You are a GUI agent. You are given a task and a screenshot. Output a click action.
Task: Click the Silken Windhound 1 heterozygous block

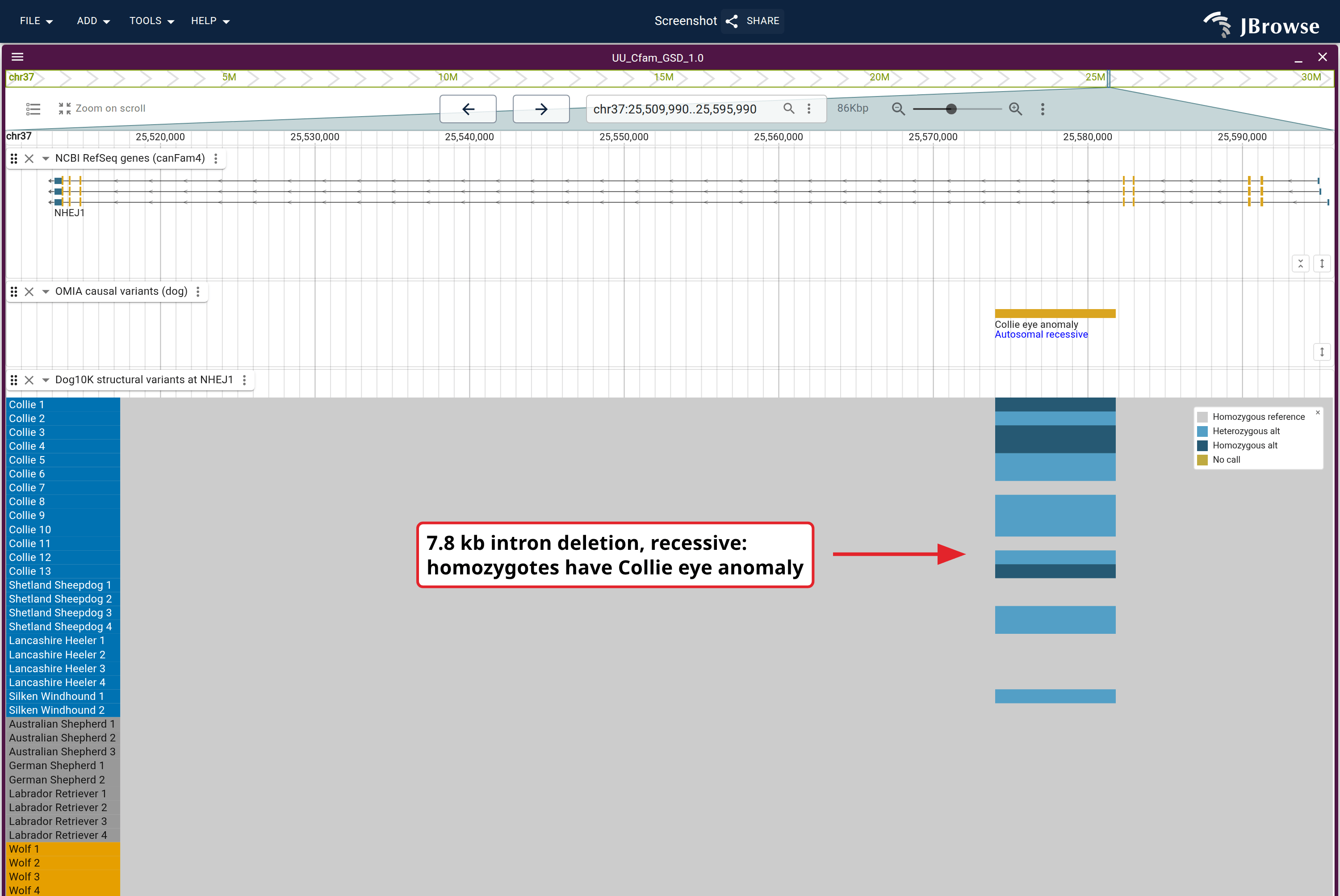tap(1055, 696)
